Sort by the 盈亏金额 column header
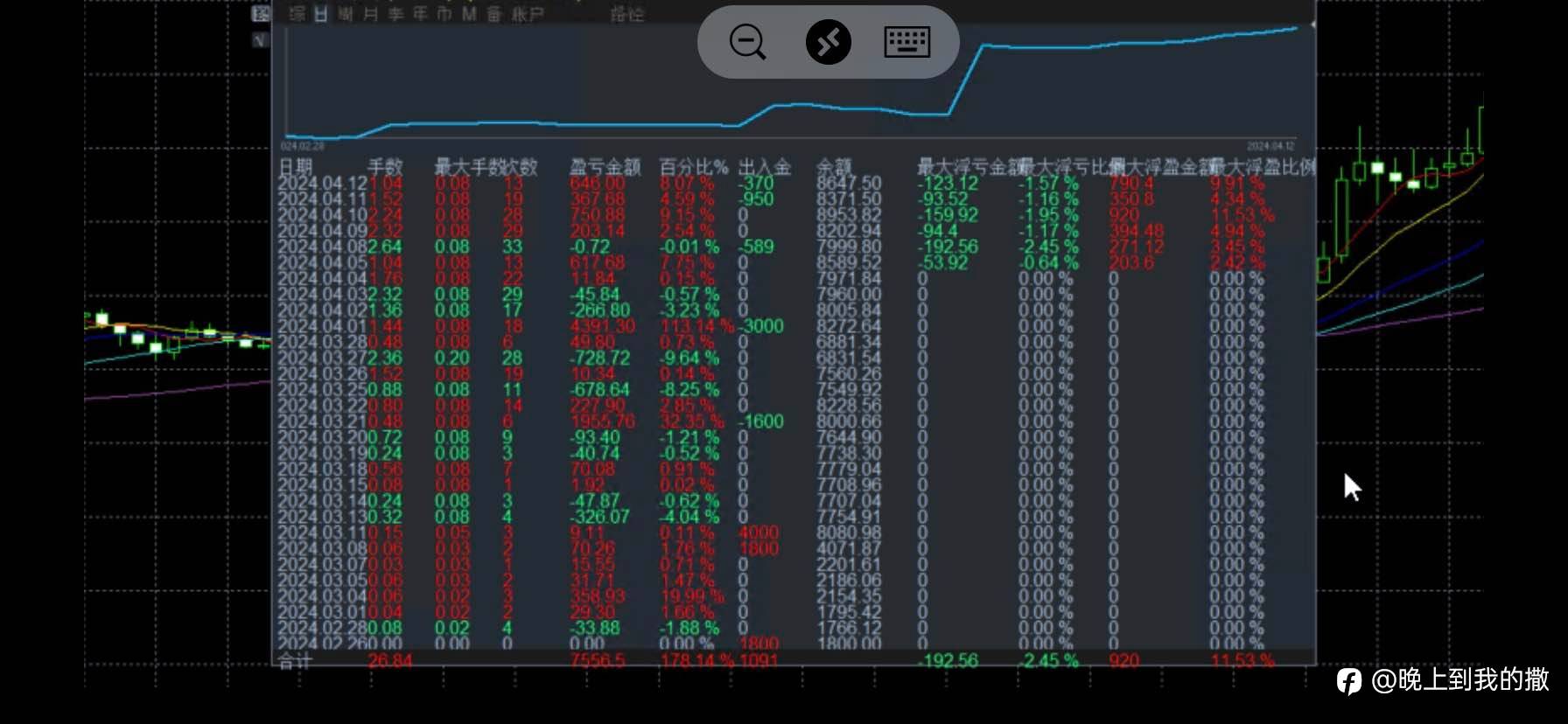The height and width of the screenshot is (724, 1568). [x=605, y=166]
